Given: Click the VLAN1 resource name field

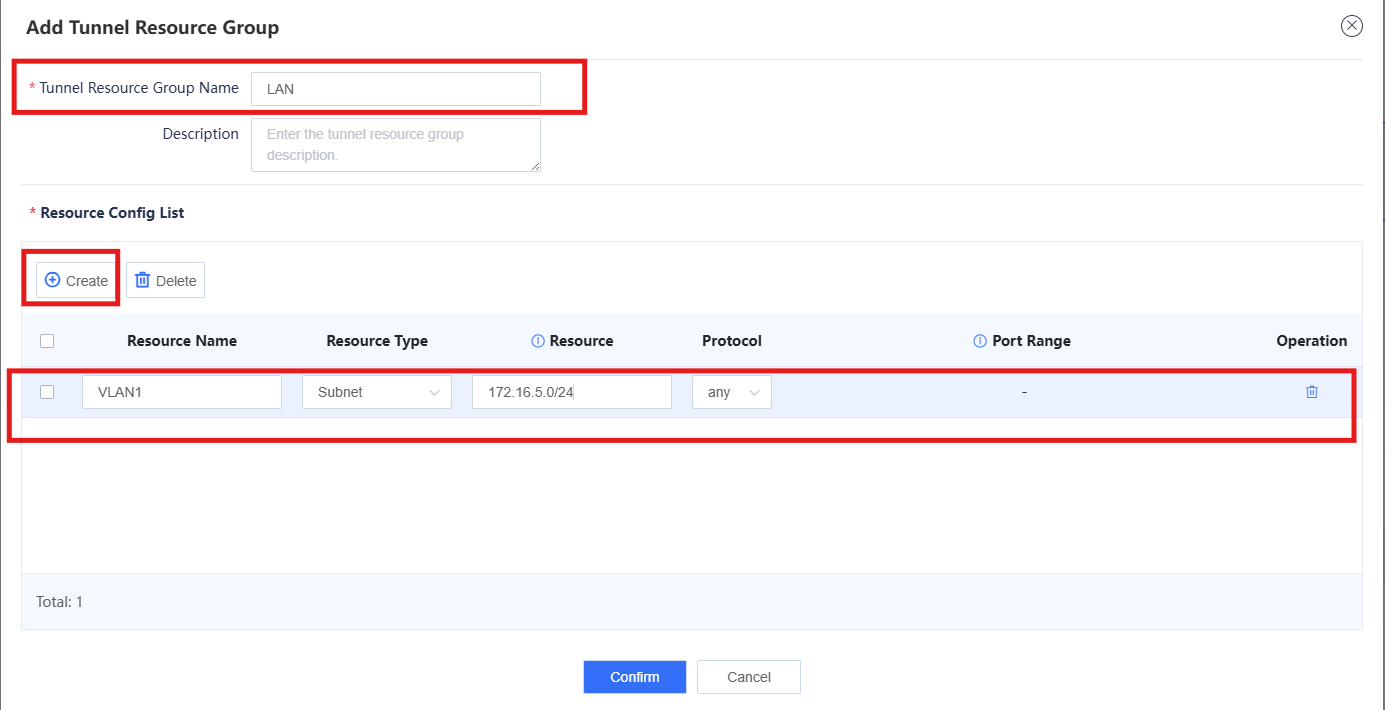Looking at the screenshot, I should coord(182,392).
